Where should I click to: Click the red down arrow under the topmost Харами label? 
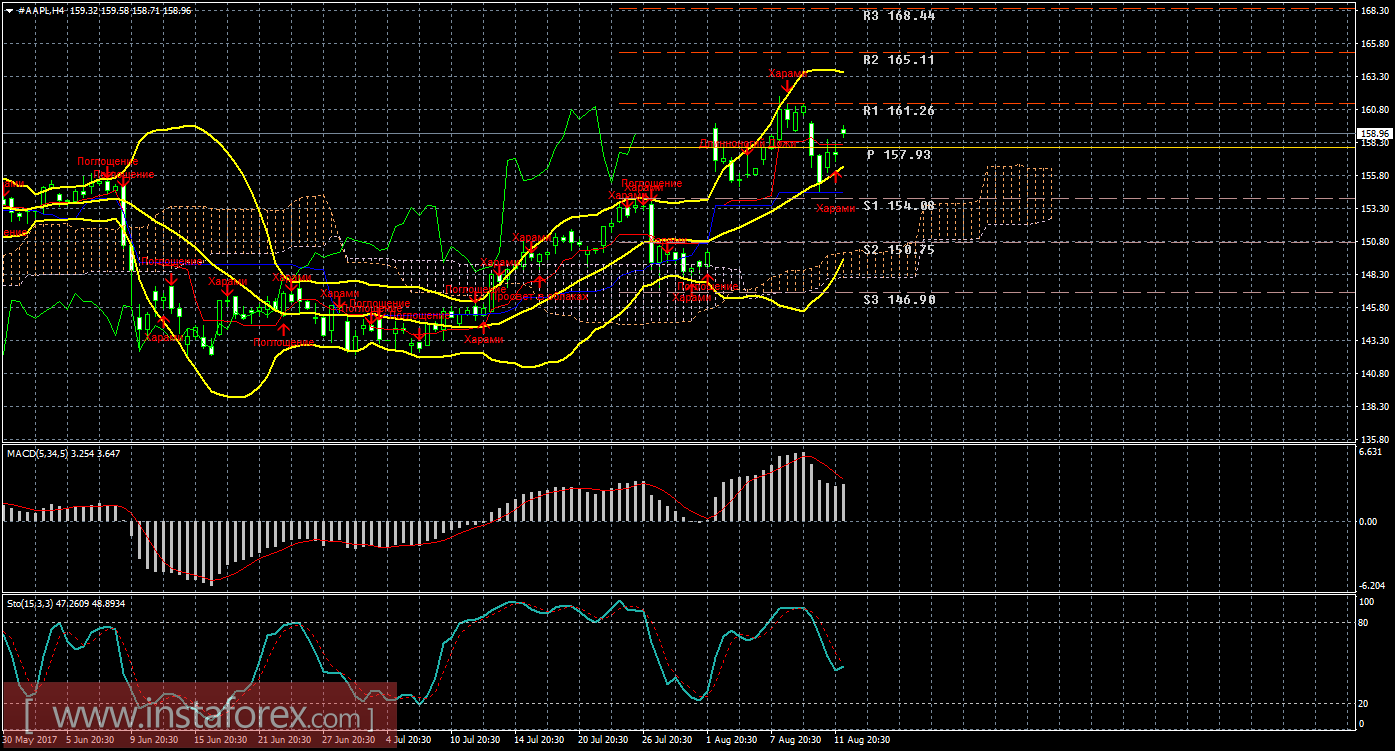pos(788,88)
